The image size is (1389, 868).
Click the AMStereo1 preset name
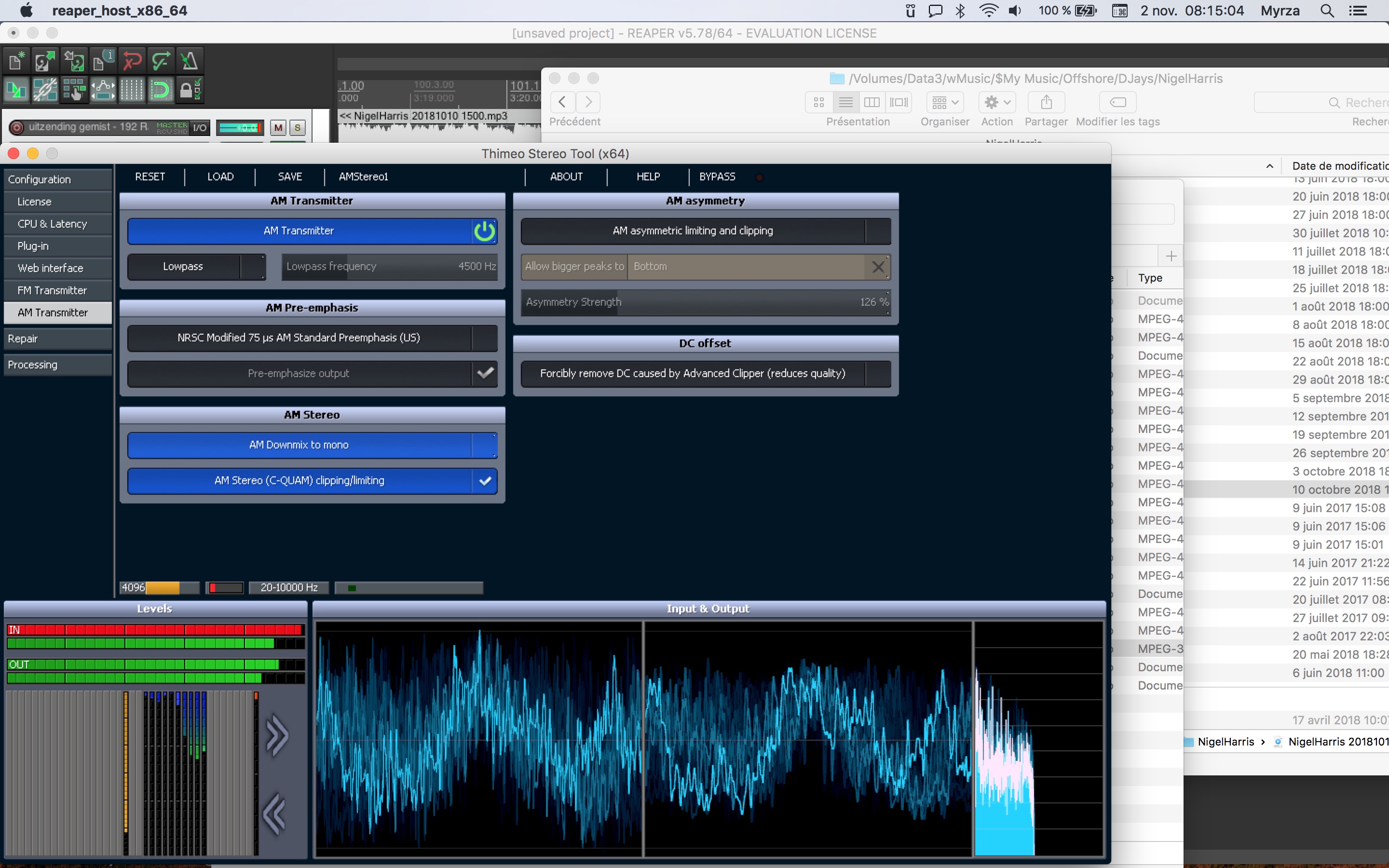pos(363,177)
